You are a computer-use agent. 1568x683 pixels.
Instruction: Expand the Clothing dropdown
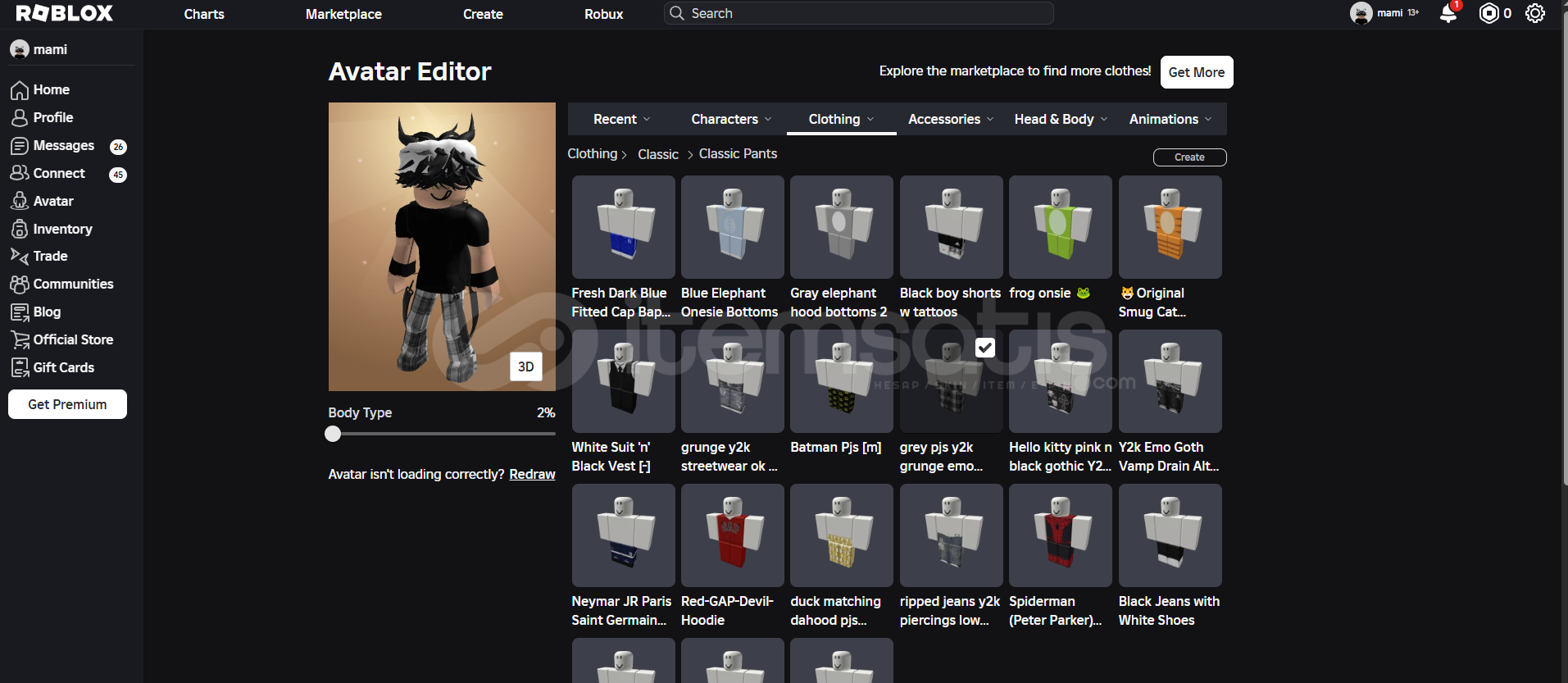tap(841, 119)
